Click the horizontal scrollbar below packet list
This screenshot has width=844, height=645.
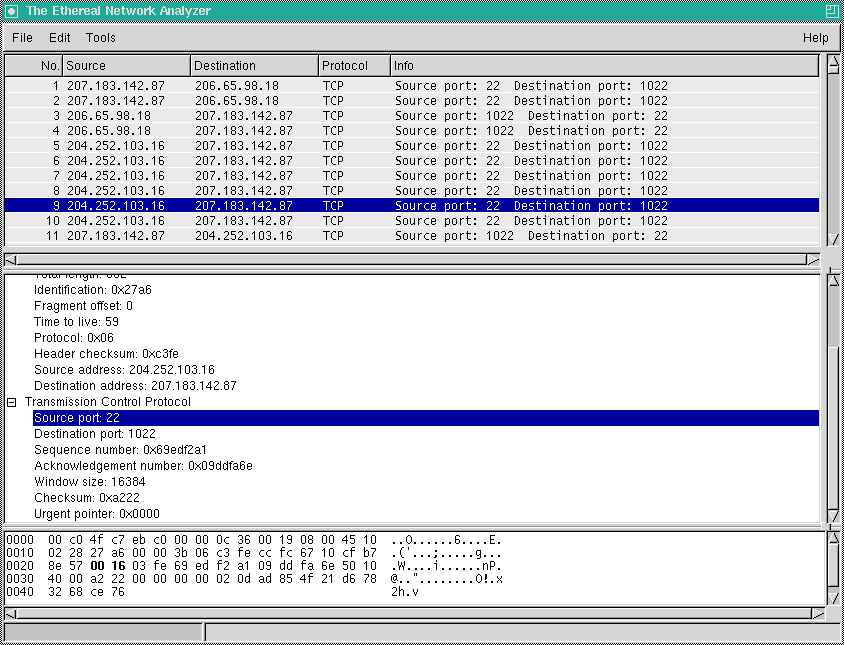click(x=400, y=258)
